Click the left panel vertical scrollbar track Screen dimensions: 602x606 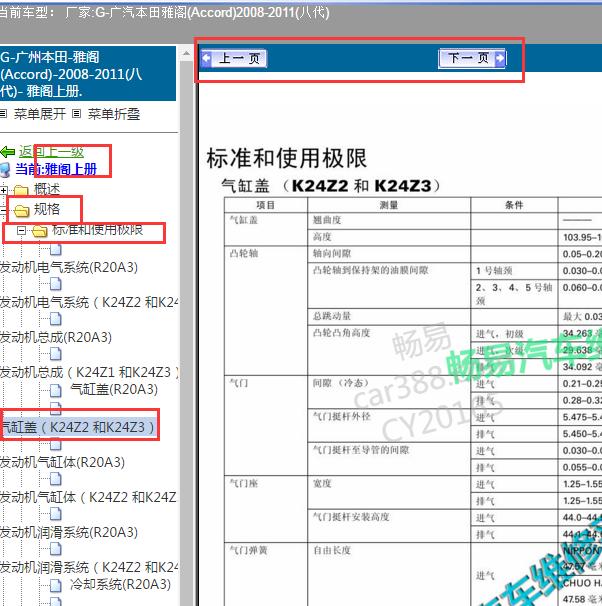[186, 332]
